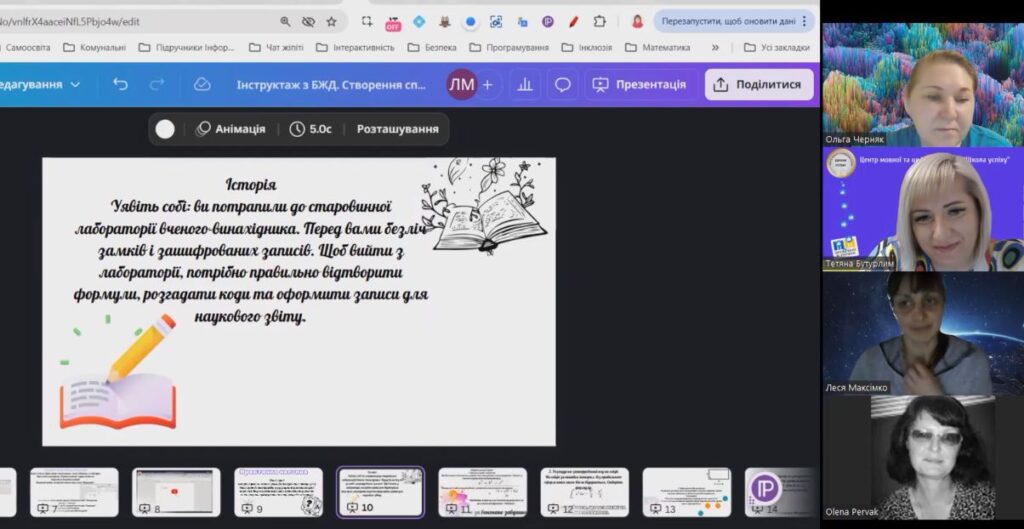Open the Комунальні bookmark folder
The image size is (1024, 529).
coord(95,48)
